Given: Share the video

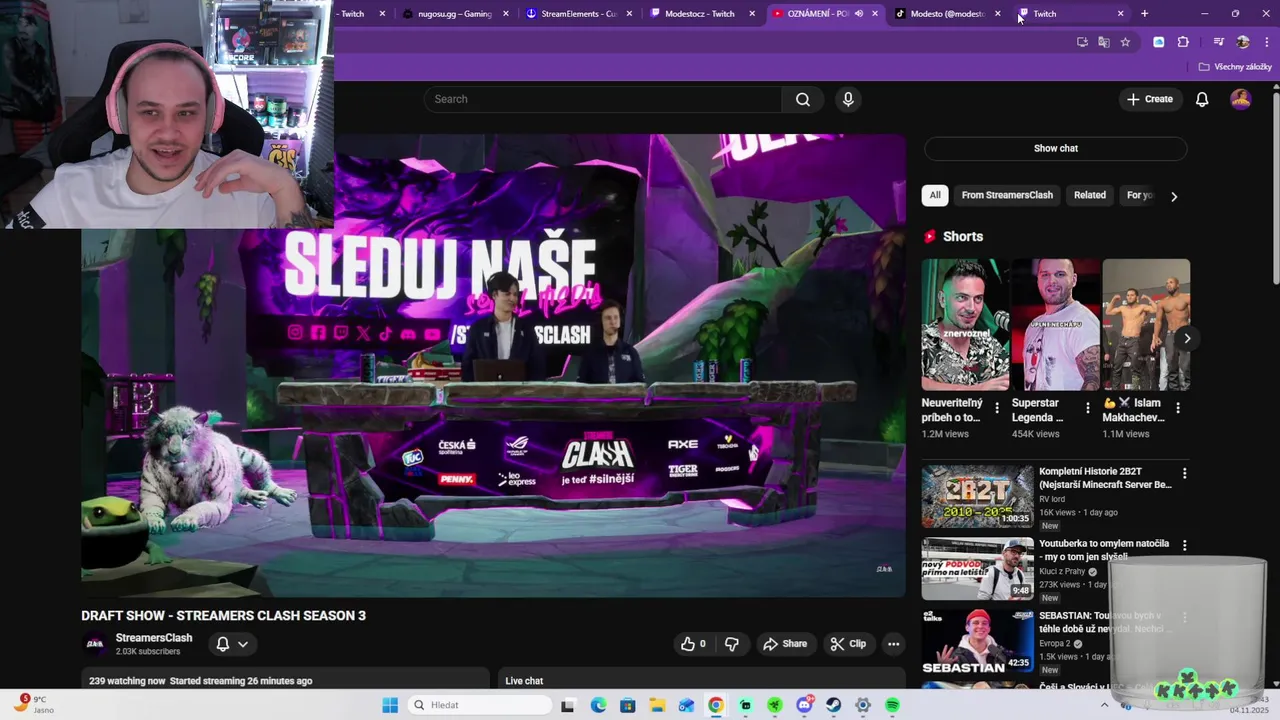Looking at the screenshot, I should click(x=785, y=644).
